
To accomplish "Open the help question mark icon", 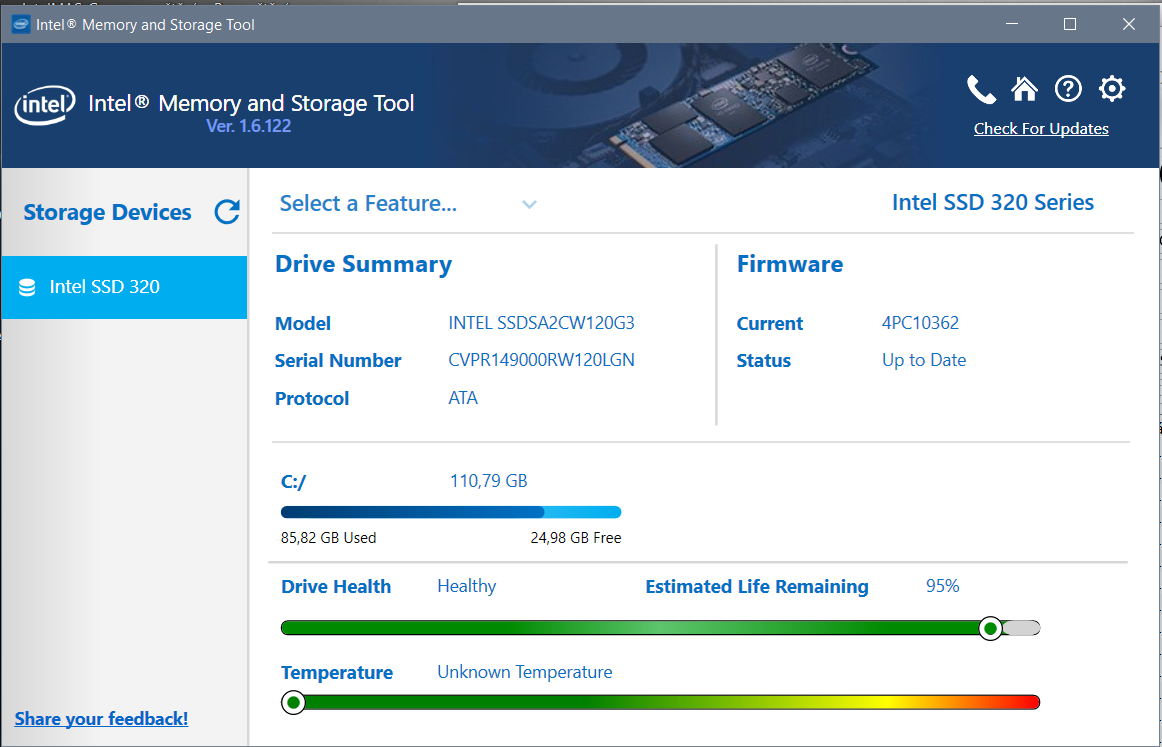I will coord(1068,89).
